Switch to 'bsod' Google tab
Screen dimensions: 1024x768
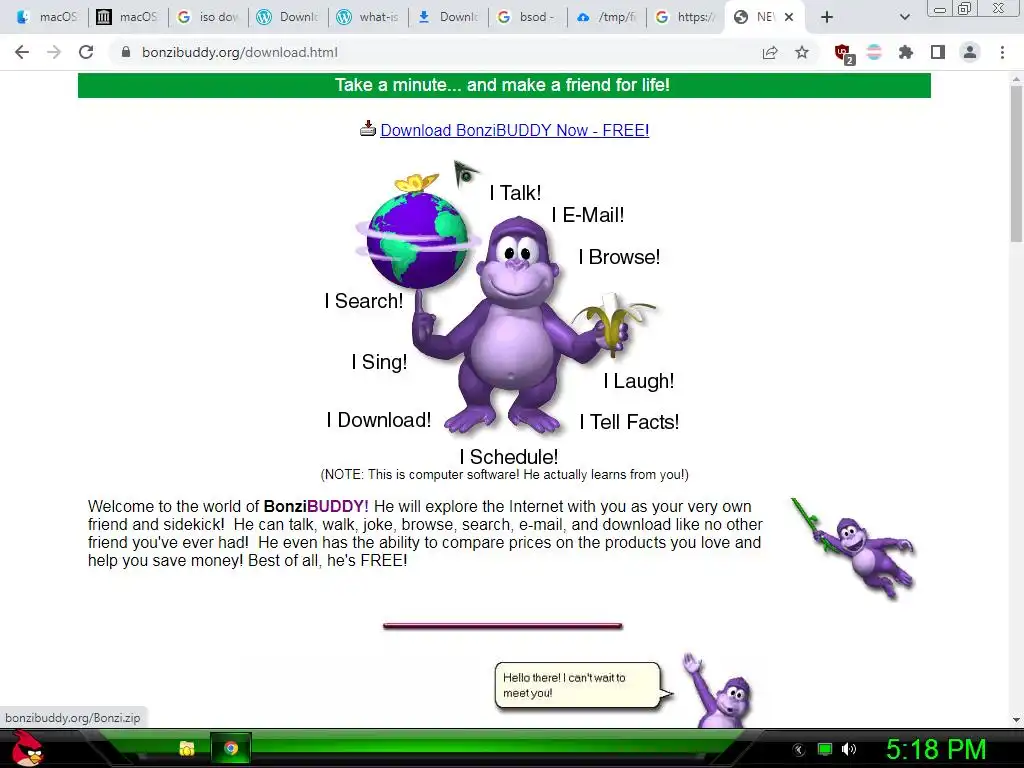528,17
